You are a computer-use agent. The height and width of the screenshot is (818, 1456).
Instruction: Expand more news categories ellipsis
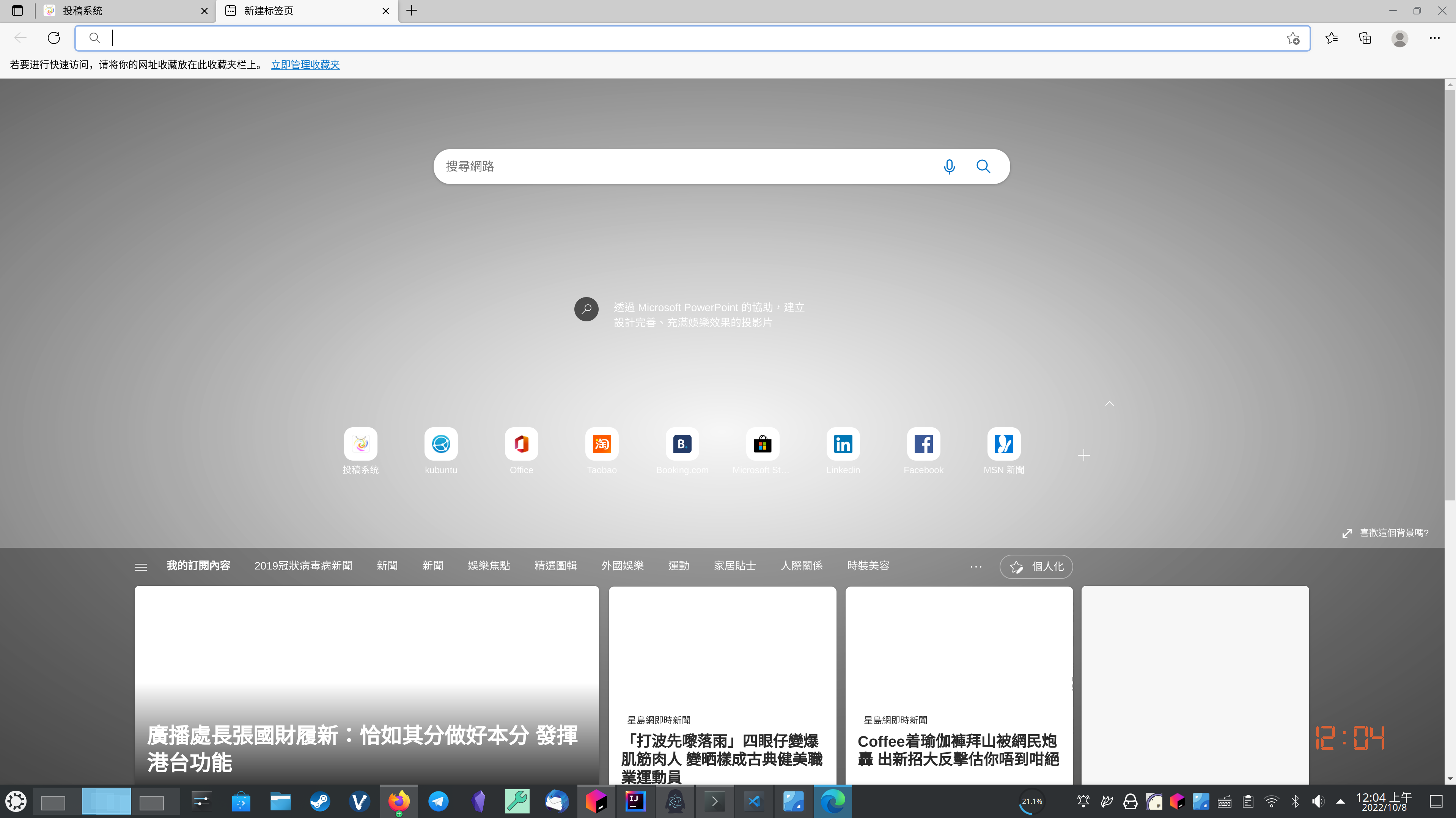point(976,566)
